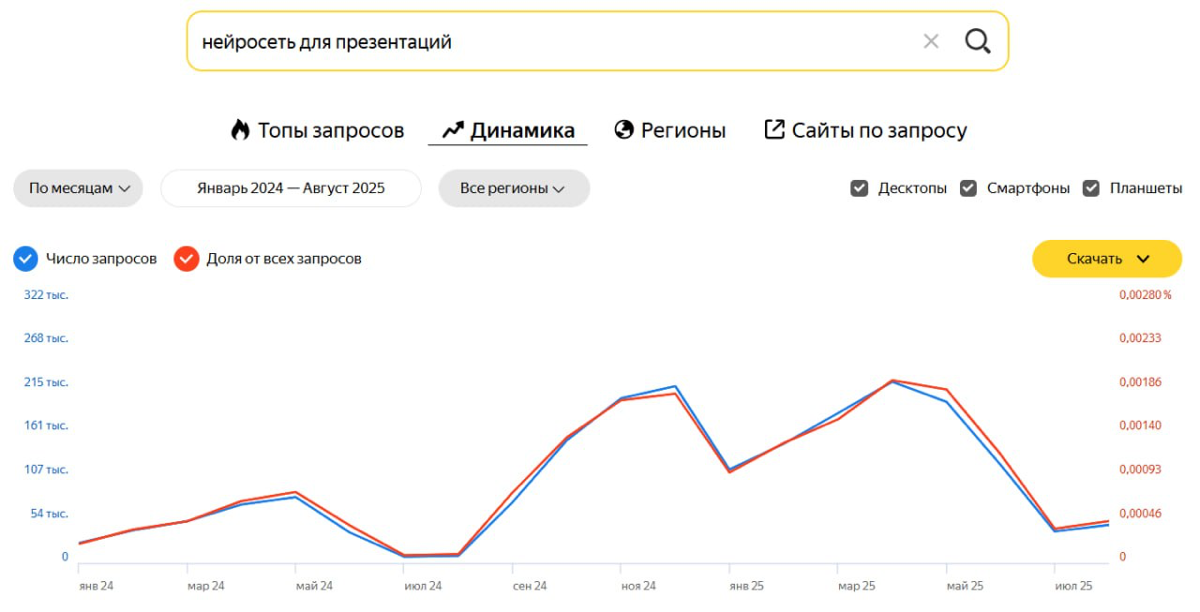Viewport: 1200px width, 612px height.
Task: Click the янв 25 timeline label
Action: [747, 586]
